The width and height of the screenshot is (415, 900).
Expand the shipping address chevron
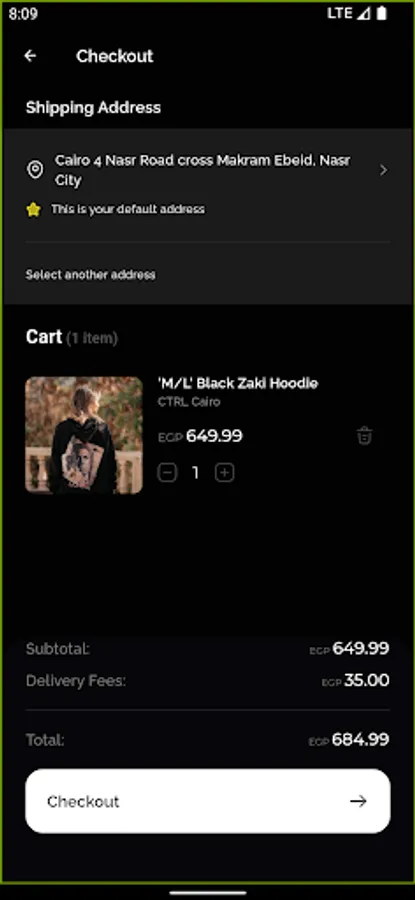[383, 170]
